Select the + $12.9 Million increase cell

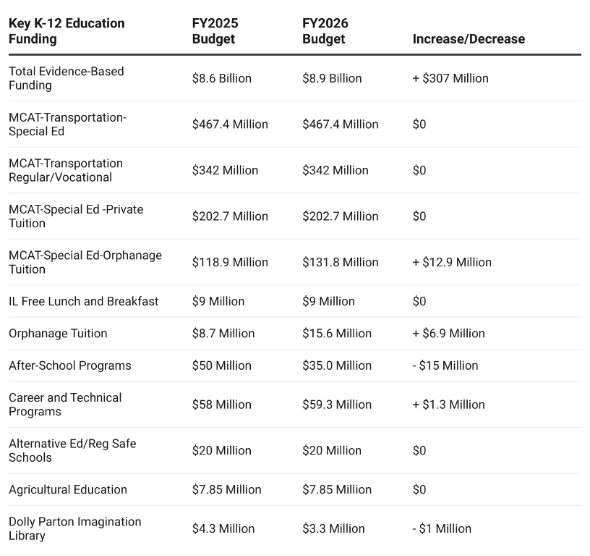point(452,262)
